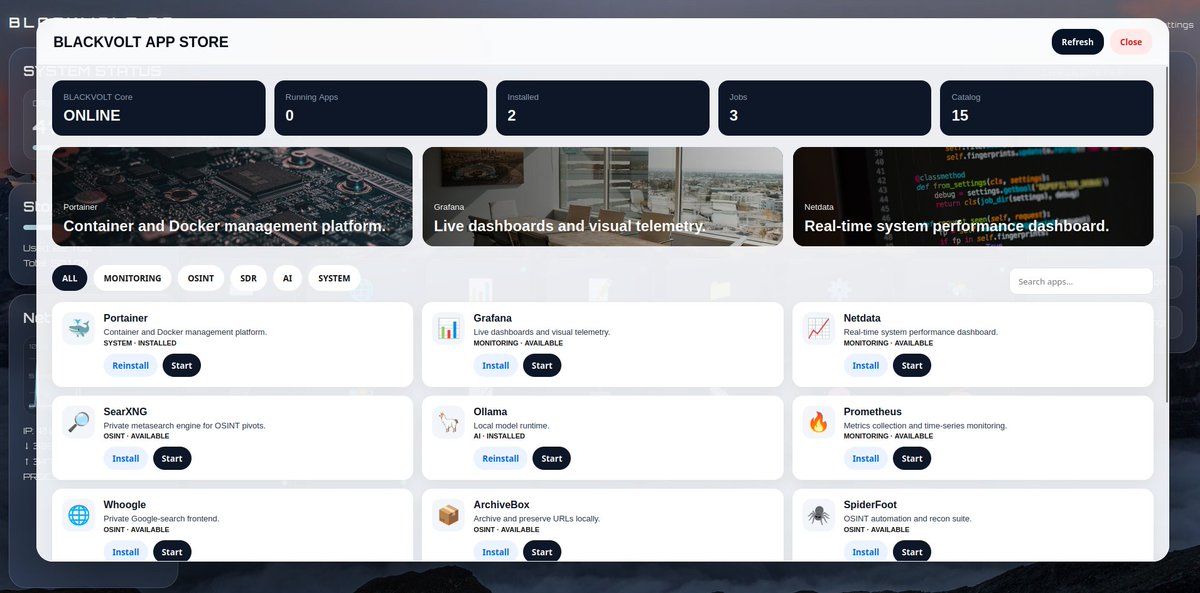Filter apps by SYSTEM category
This screenshot has width=1200, height=593.
pyautogui.click(x=334, y=278)
